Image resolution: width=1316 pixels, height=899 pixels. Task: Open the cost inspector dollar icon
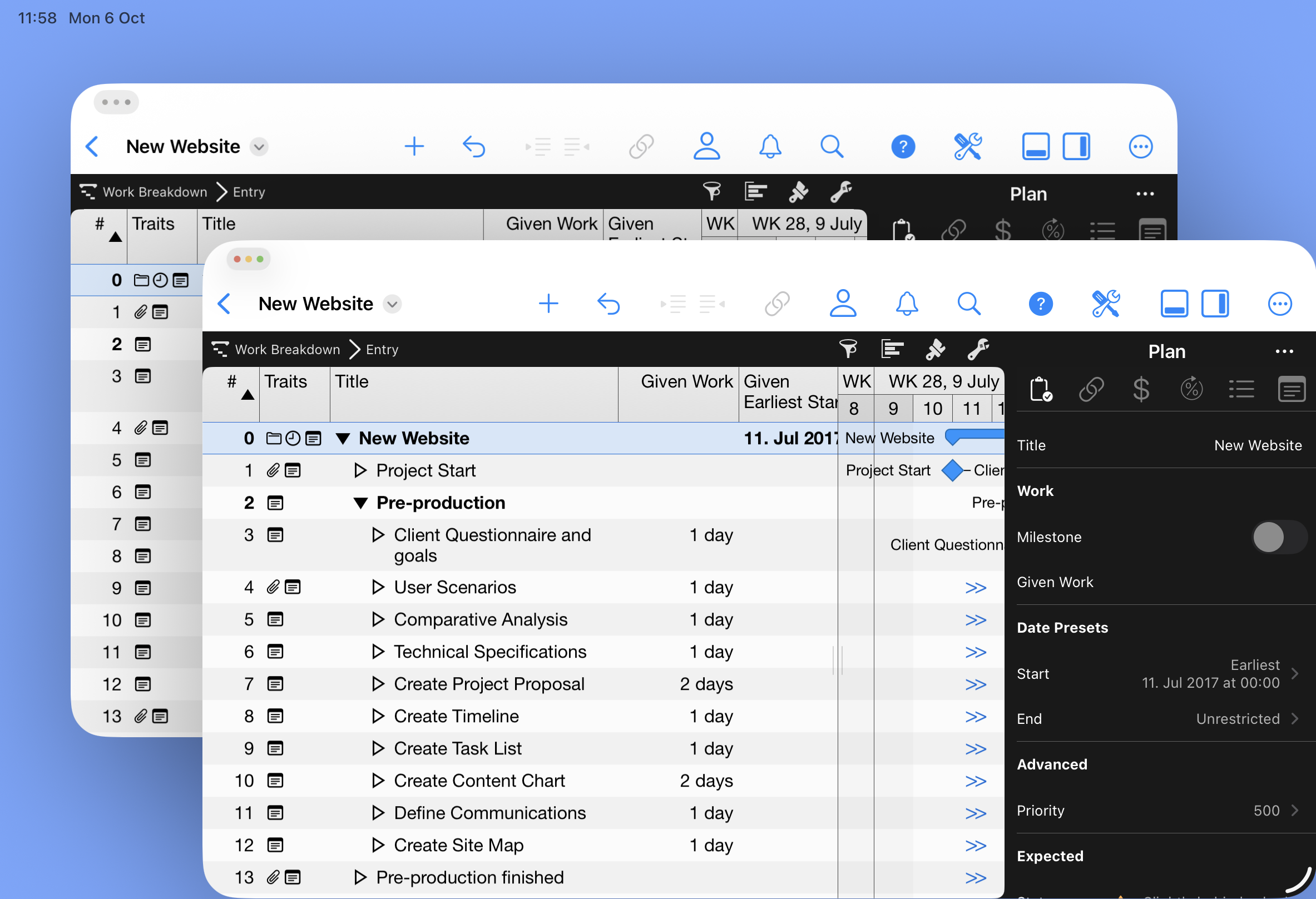tap(1141, 389)
